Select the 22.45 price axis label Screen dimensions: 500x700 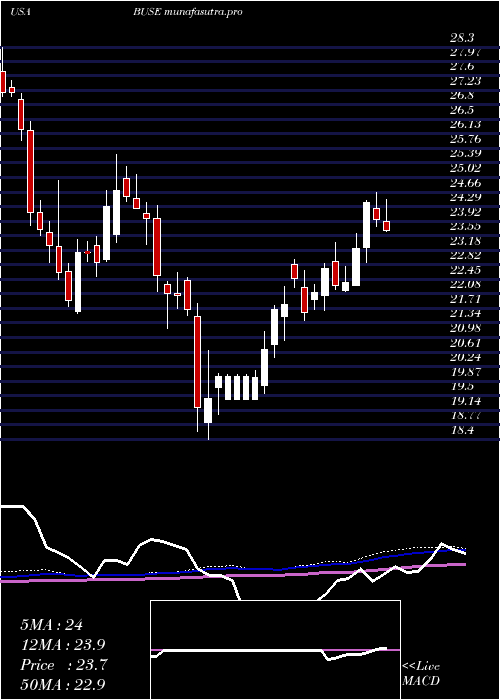point(466,270)
